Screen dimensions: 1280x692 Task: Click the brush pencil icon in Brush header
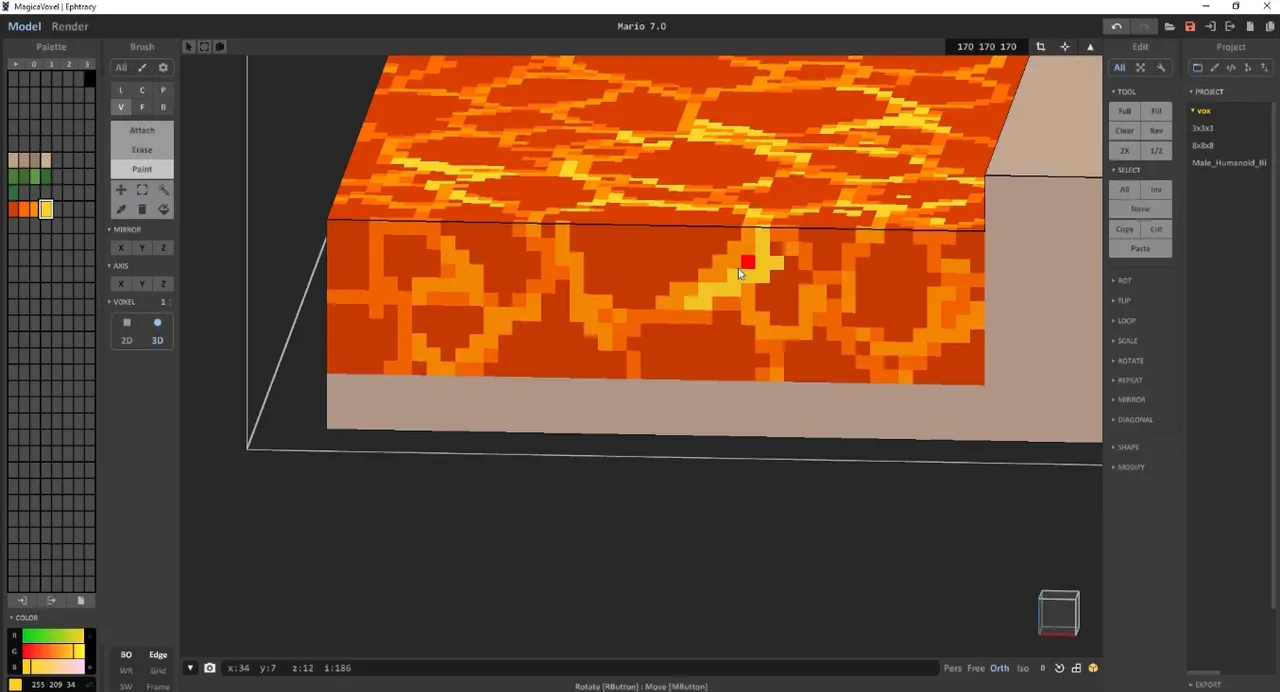pyautogui.click(x=142, y=68)
